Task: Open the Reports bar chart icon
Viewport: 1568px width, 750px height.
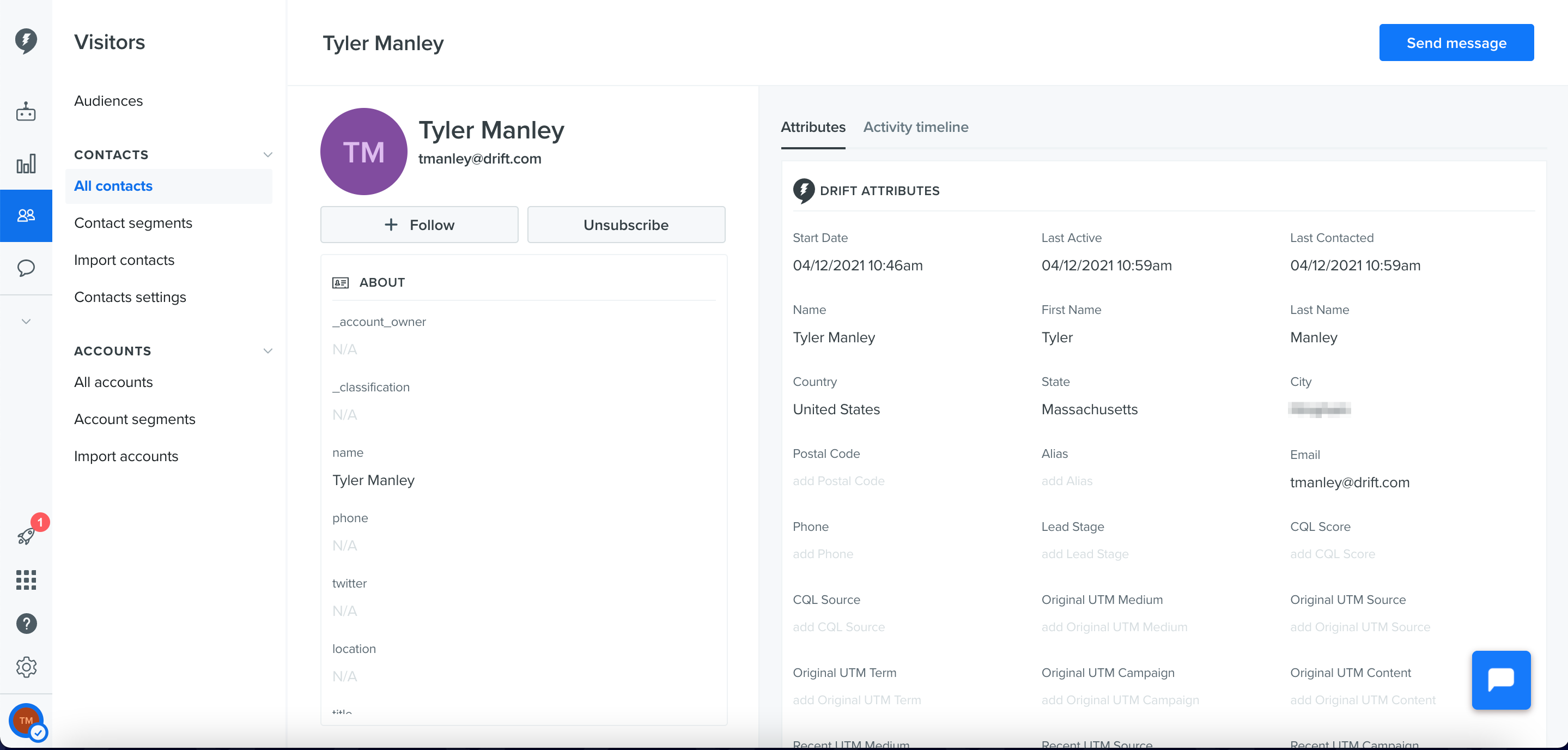Action: tap(26, 163)
